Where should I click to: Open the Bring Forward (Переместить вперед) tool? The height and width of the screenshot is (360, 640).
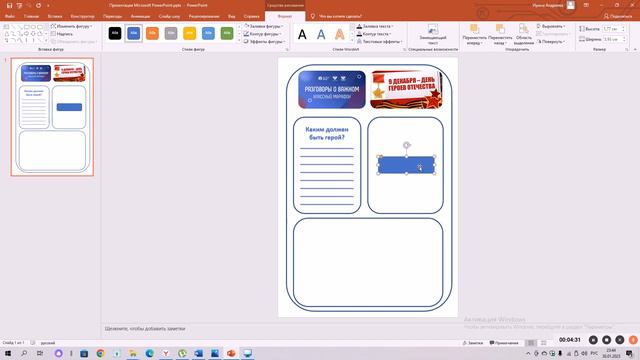coord(474,34)
